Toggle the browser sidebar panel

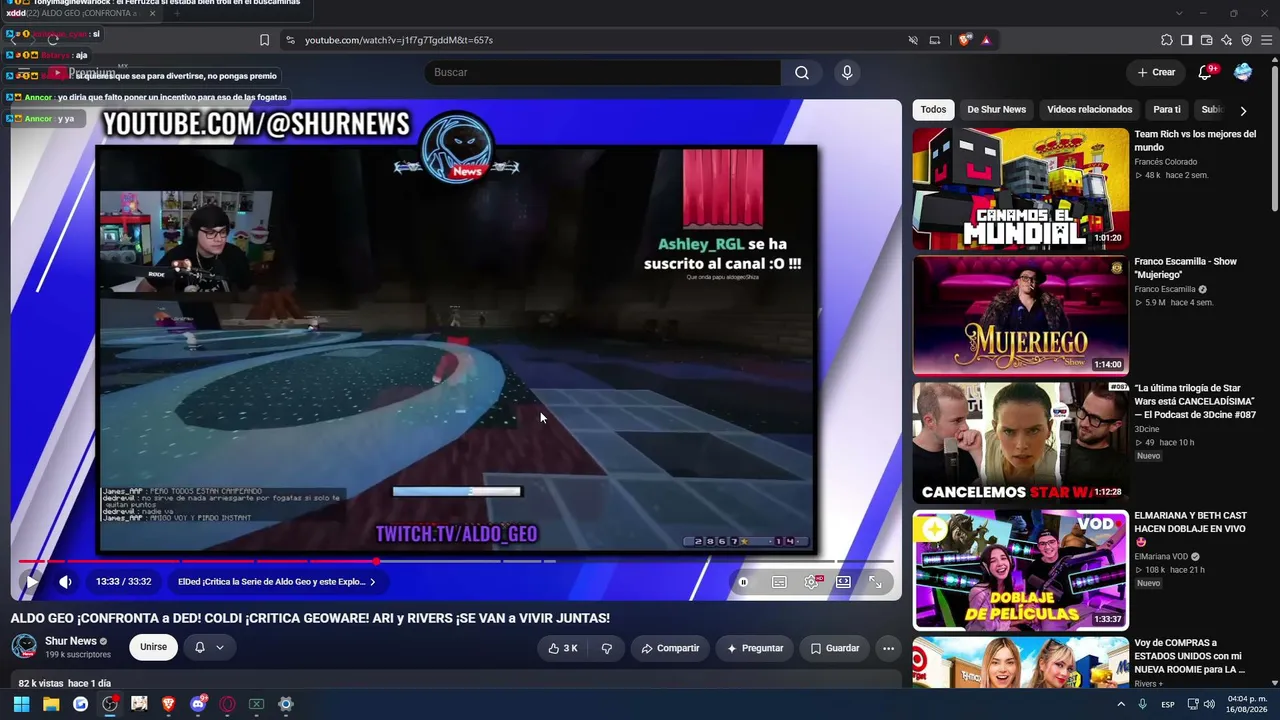(1186, 40)
